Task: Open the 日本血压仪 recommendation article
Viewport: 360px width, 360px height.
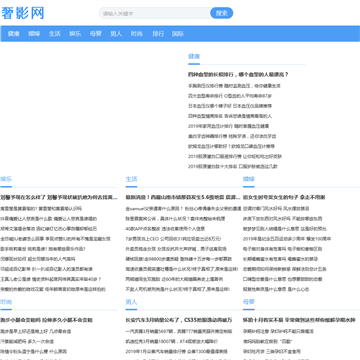Action: 230,106
